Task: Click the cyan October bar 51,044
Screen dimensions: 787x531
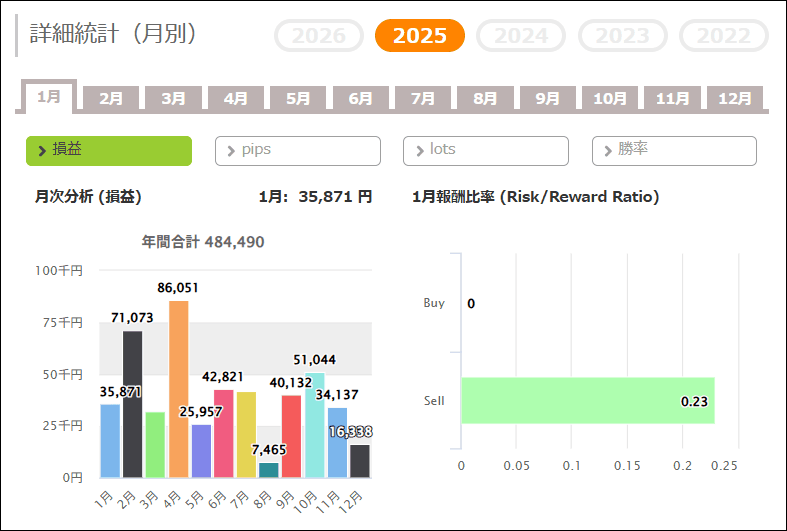Action: 314,425
